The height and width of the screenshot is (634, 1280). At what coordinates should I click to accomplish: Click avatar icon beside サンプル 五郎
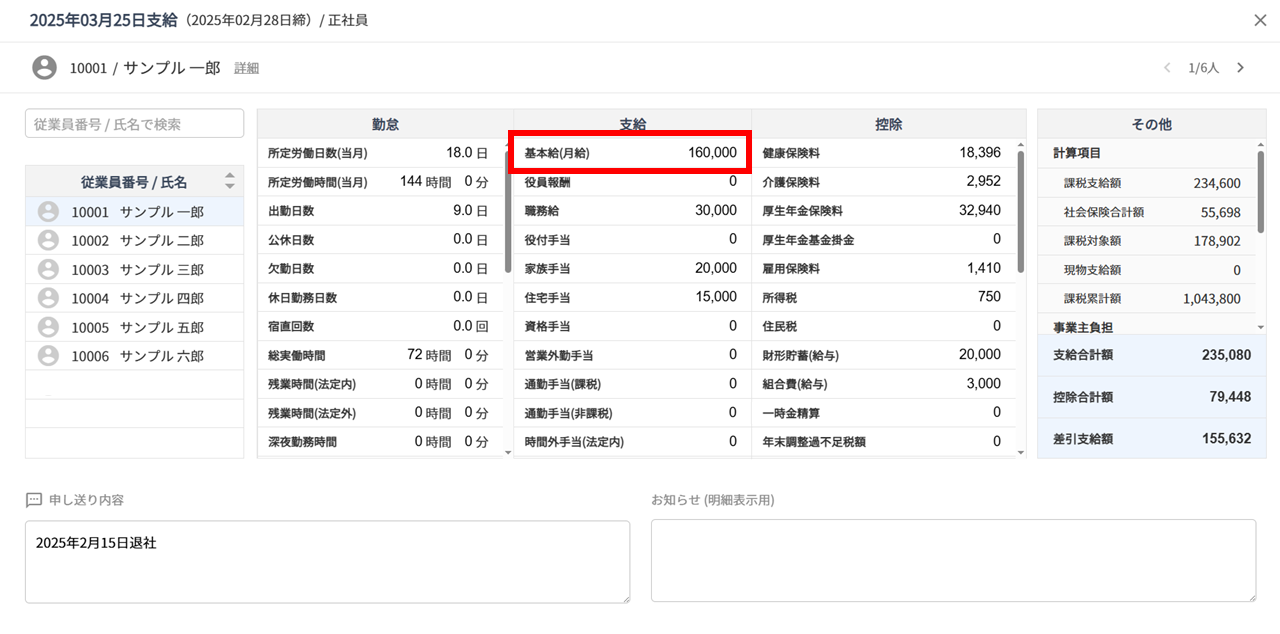click(x=48, y=327)
